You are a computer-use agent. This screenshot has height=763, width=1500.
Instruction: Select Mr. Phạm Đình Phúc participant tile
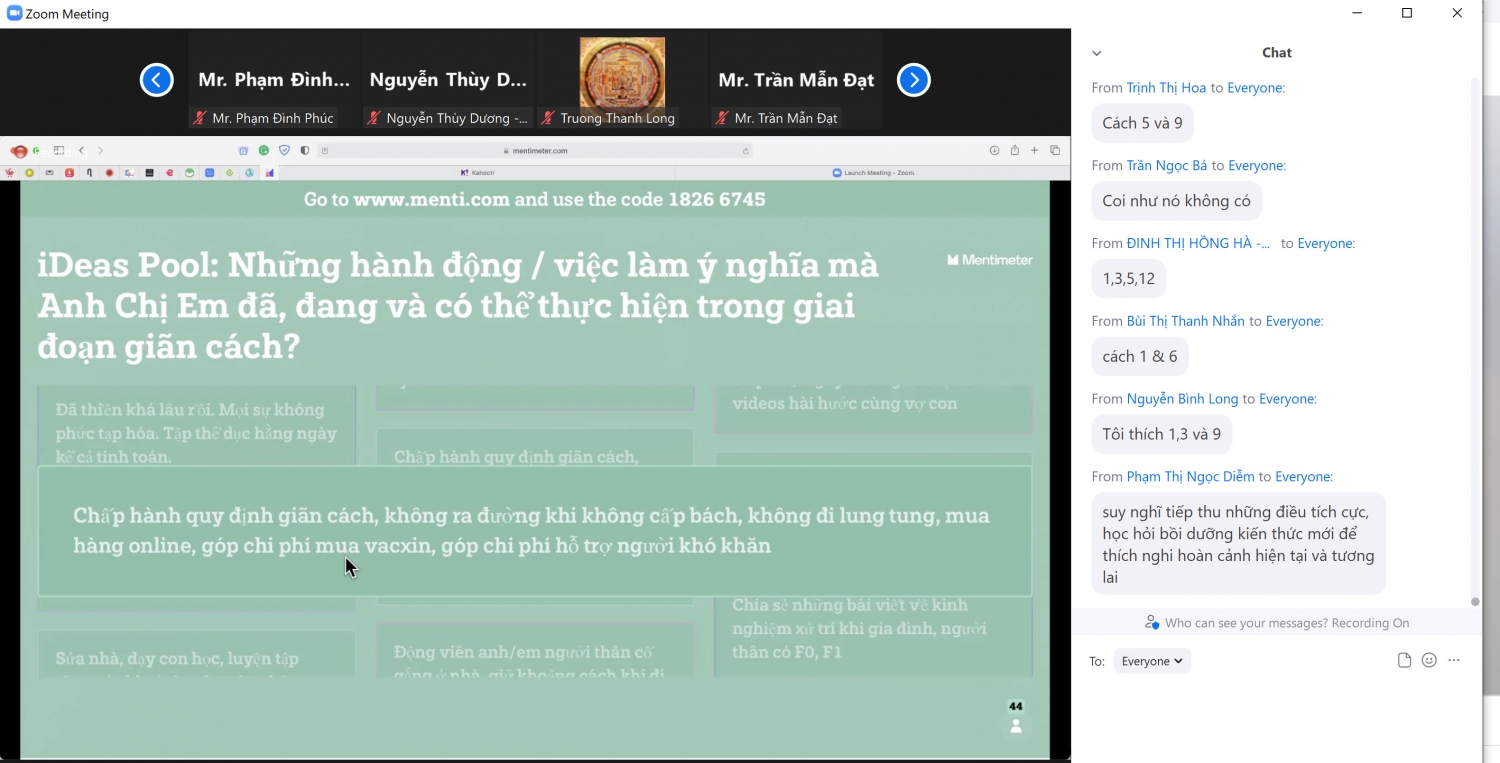coord(274,81)
